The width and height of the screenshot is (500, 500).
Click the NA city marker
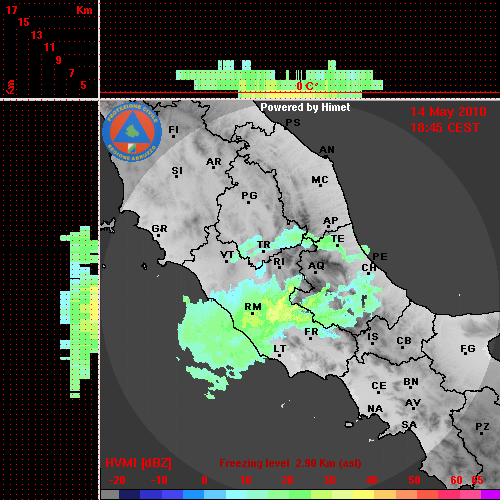375,410
